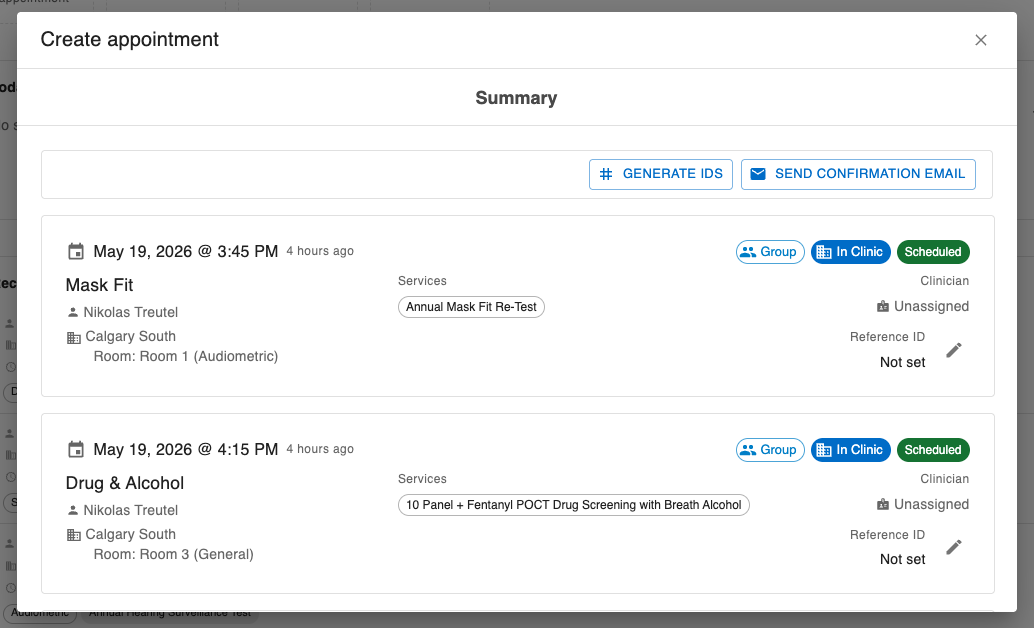Click the Mask Fit appointment title
The width and height of the screenshot is (1034, 628).
[x=100, y=285]
